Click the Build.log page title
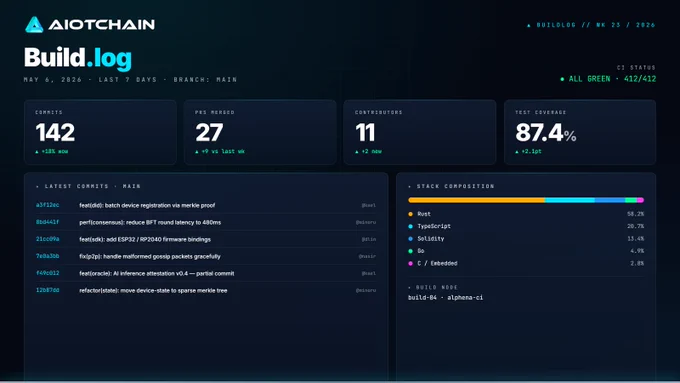680x383 pixels. [x=78, y=58]
